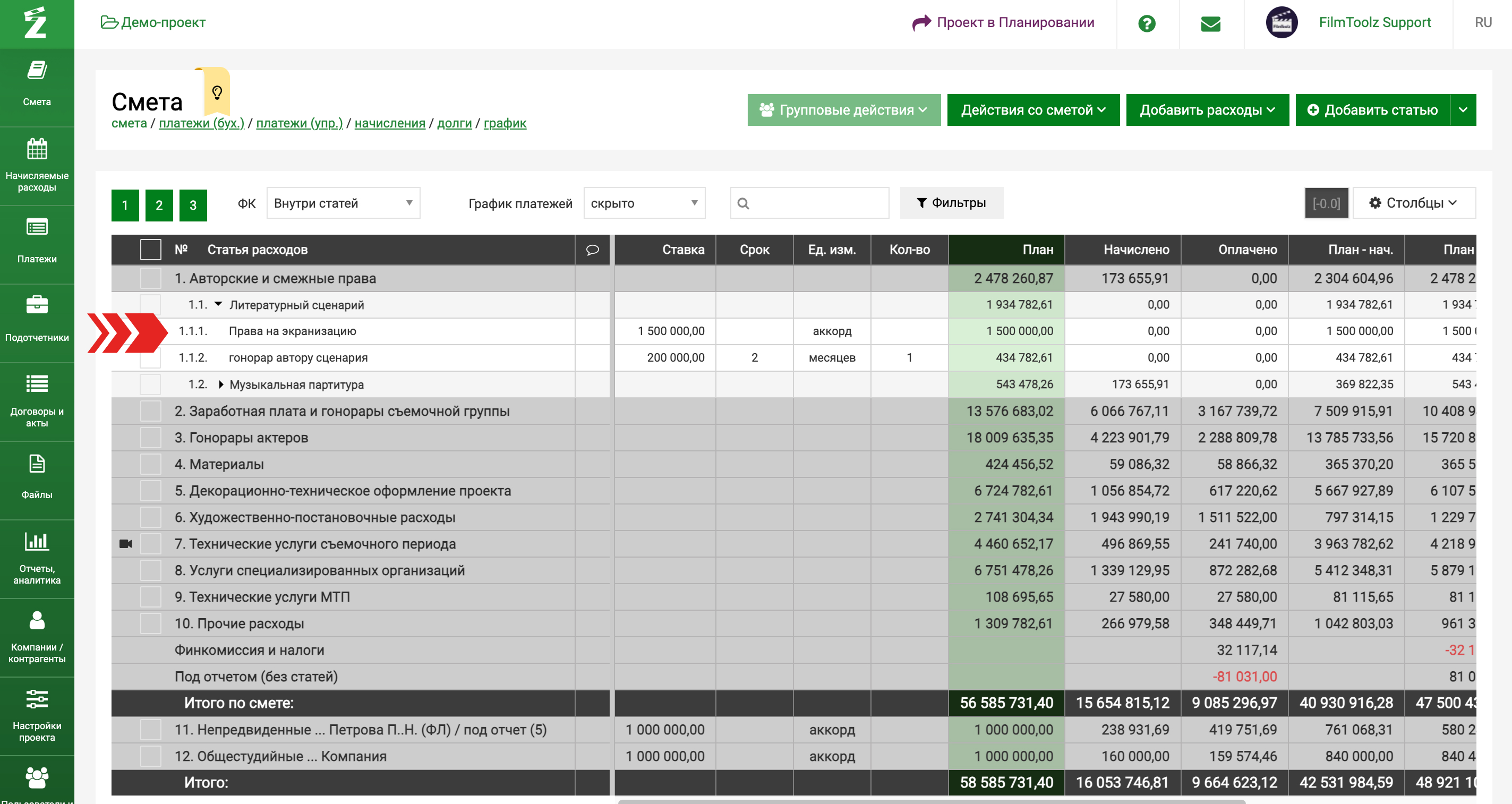1512x804 pixels.
Task: Click the FilmToolz Support avatar
Action: click(x=1282, y=23)
